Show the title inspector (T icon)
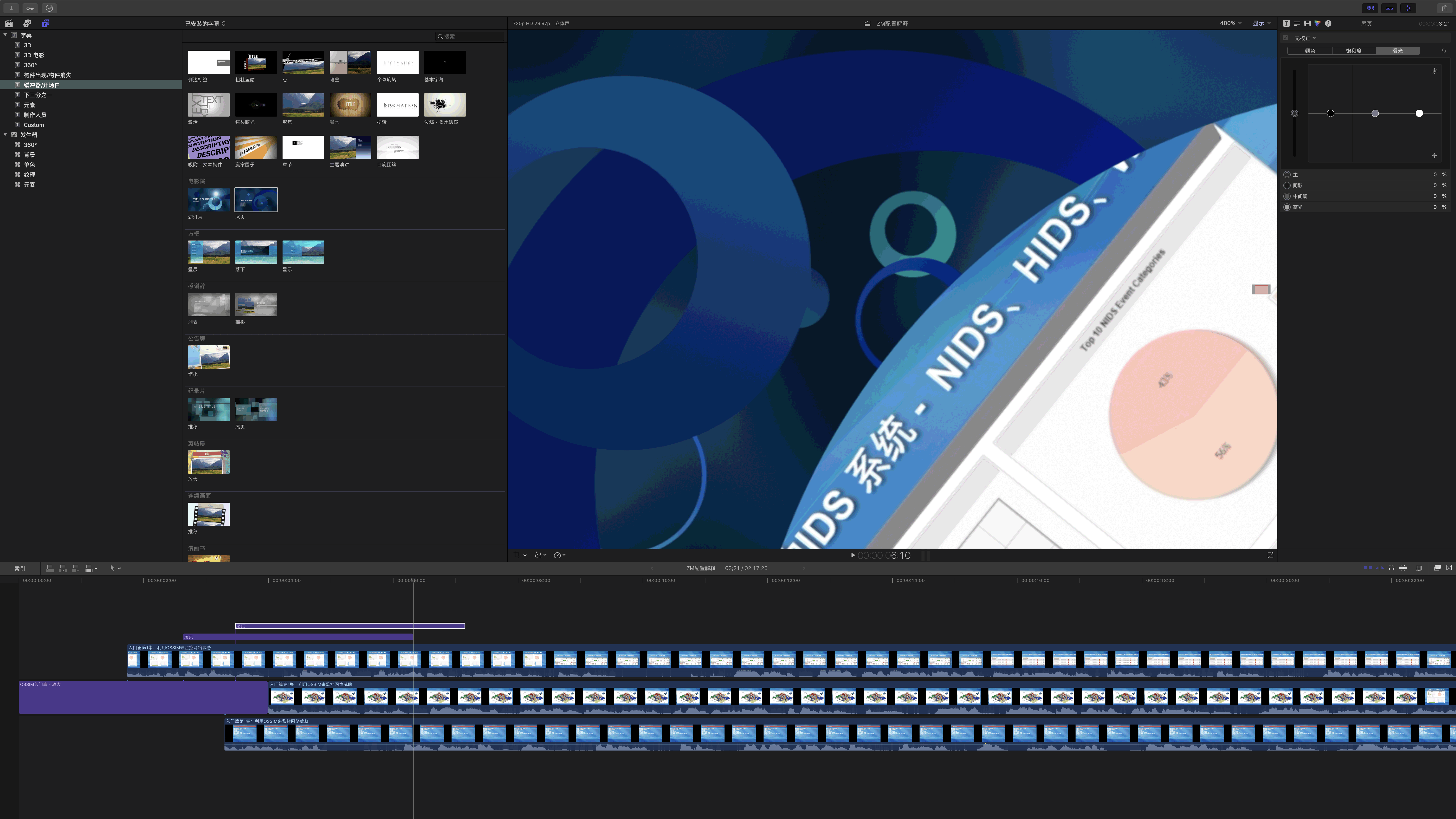 1286,23
